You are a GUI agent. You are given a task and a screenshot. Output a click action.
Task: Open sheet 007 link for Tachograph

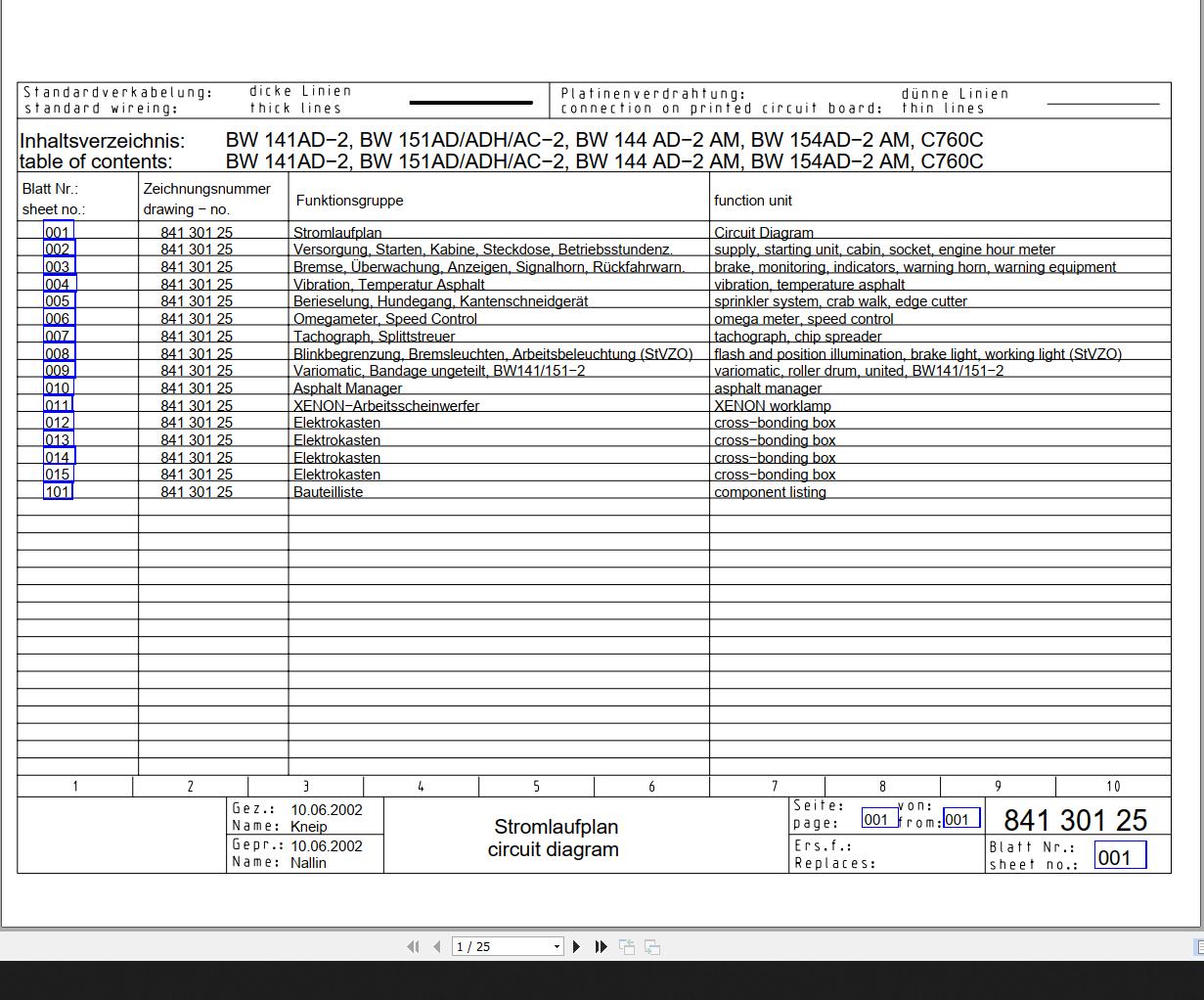point(58,337)
